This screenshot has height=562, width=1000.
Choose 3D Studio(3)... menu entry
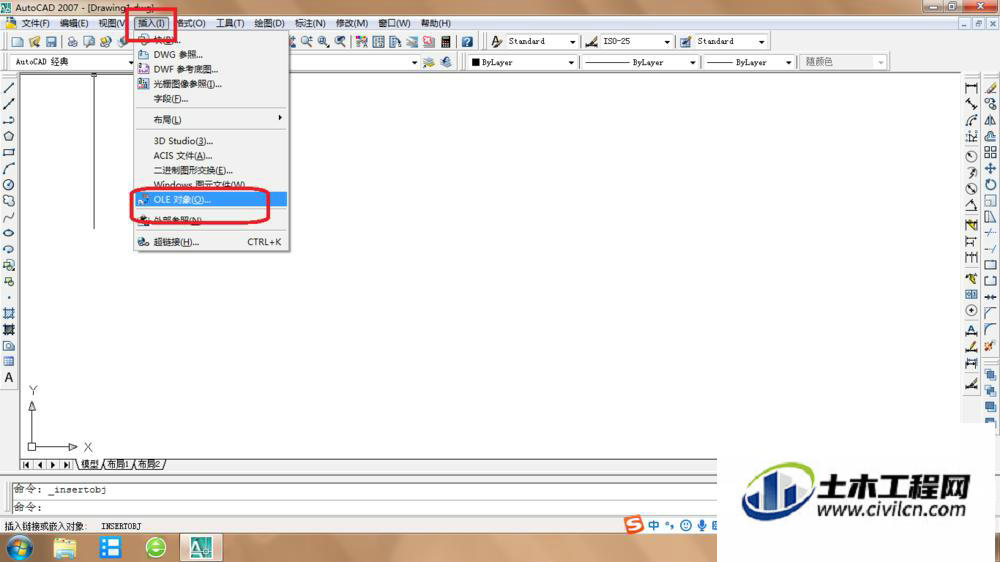(210, 141)
